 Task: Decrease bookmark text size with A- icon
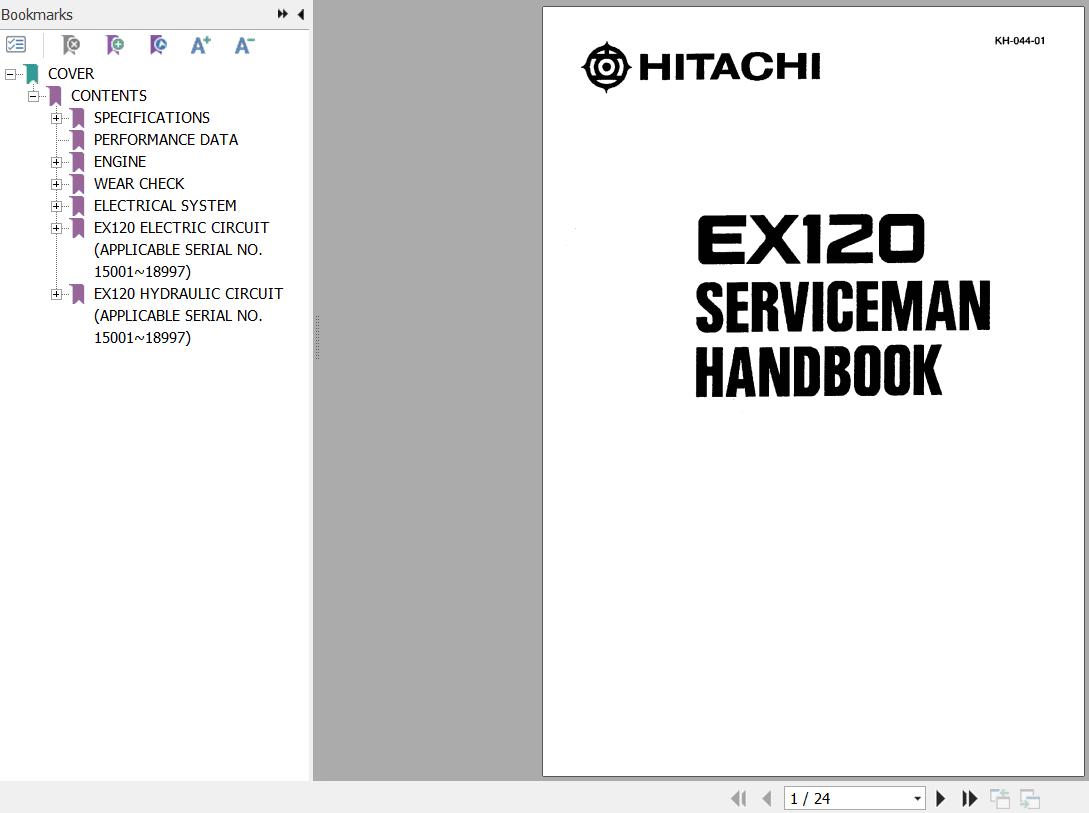(x=244, y=45)
